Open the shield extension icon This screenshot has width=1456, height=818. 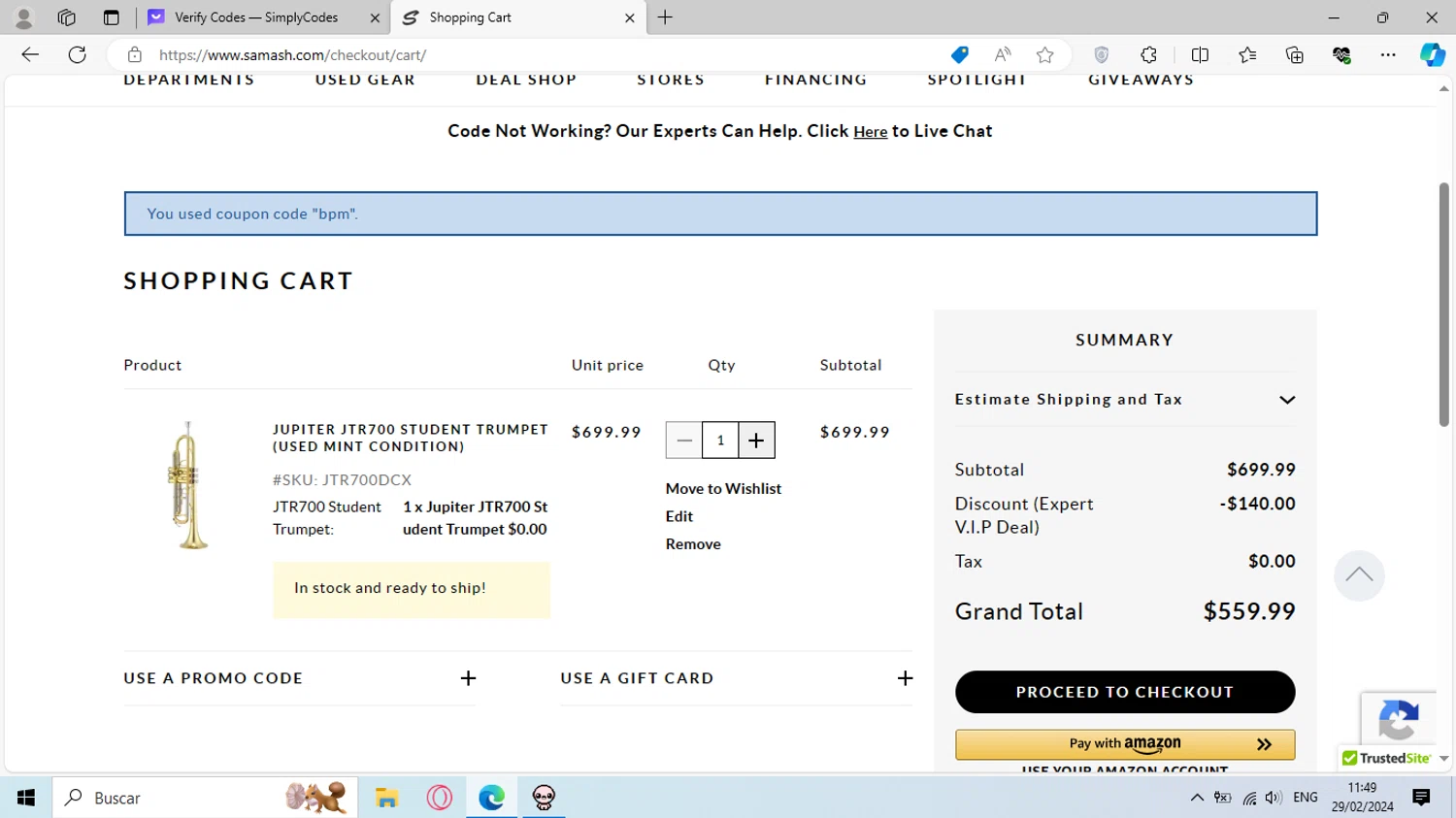coord(1101,55)
